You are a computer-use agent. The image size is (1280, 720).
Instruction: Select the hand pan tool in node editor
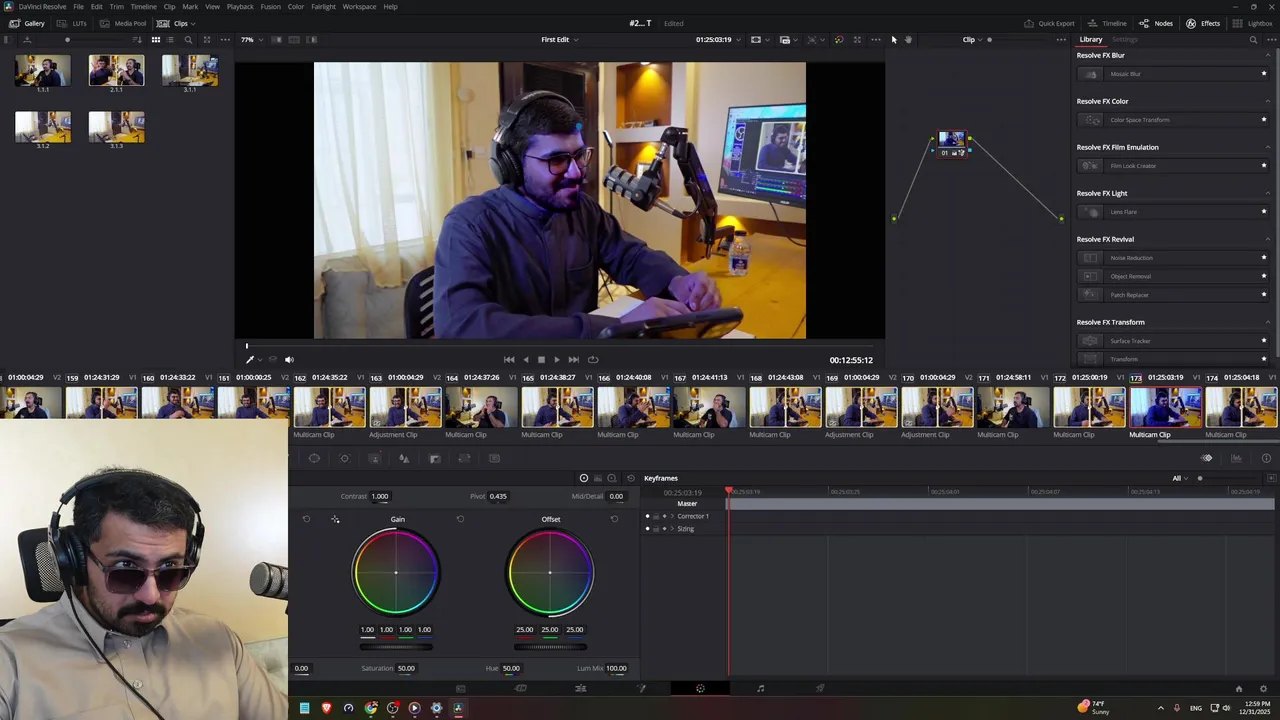click(908, 40)
